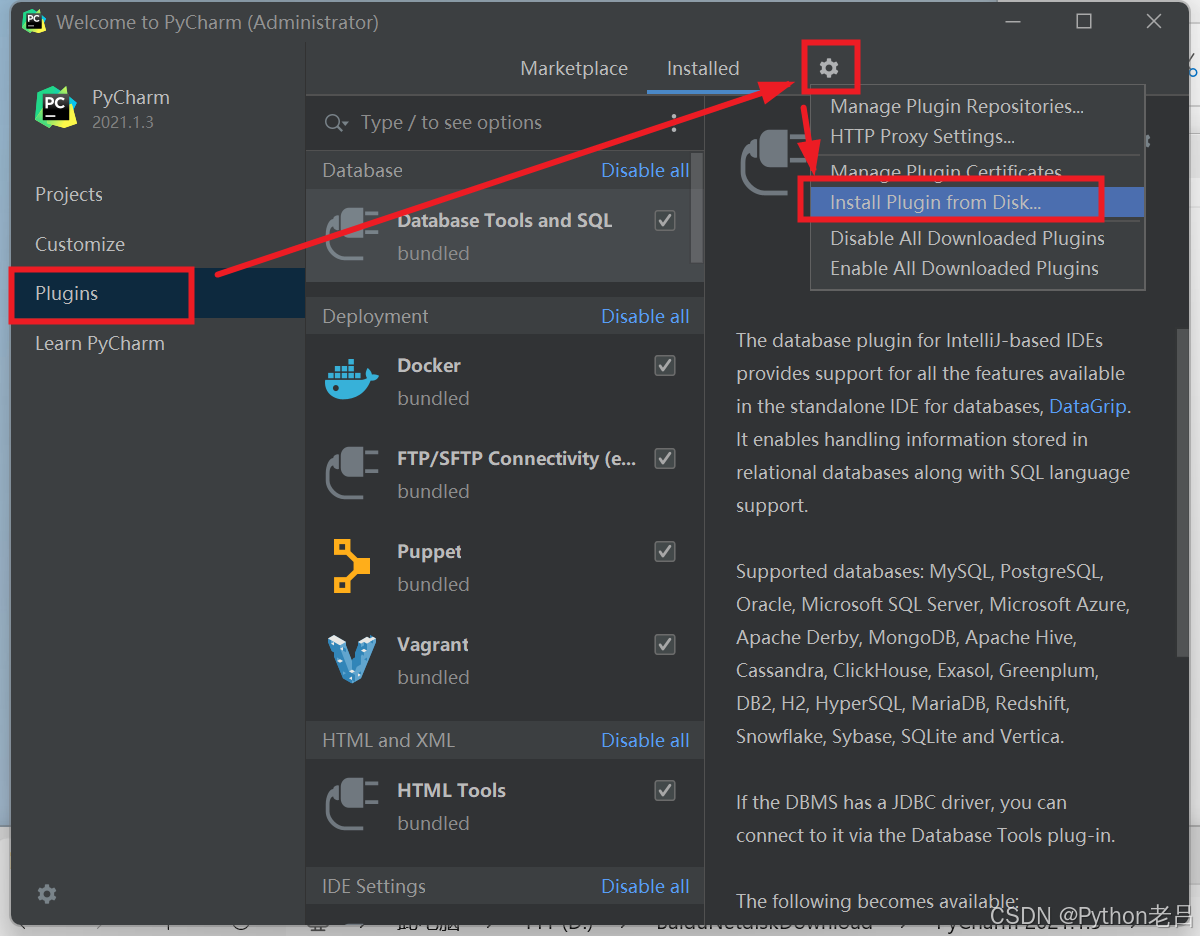Click the FTP/SFTP Connectivity plugin name
This screenshot has width=1200, height=936.
(x=516, y=458)
